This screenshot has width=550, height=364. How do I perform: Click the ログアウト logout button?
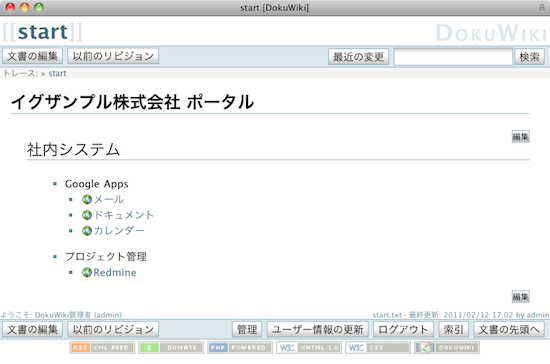click(x=403, y=330)
